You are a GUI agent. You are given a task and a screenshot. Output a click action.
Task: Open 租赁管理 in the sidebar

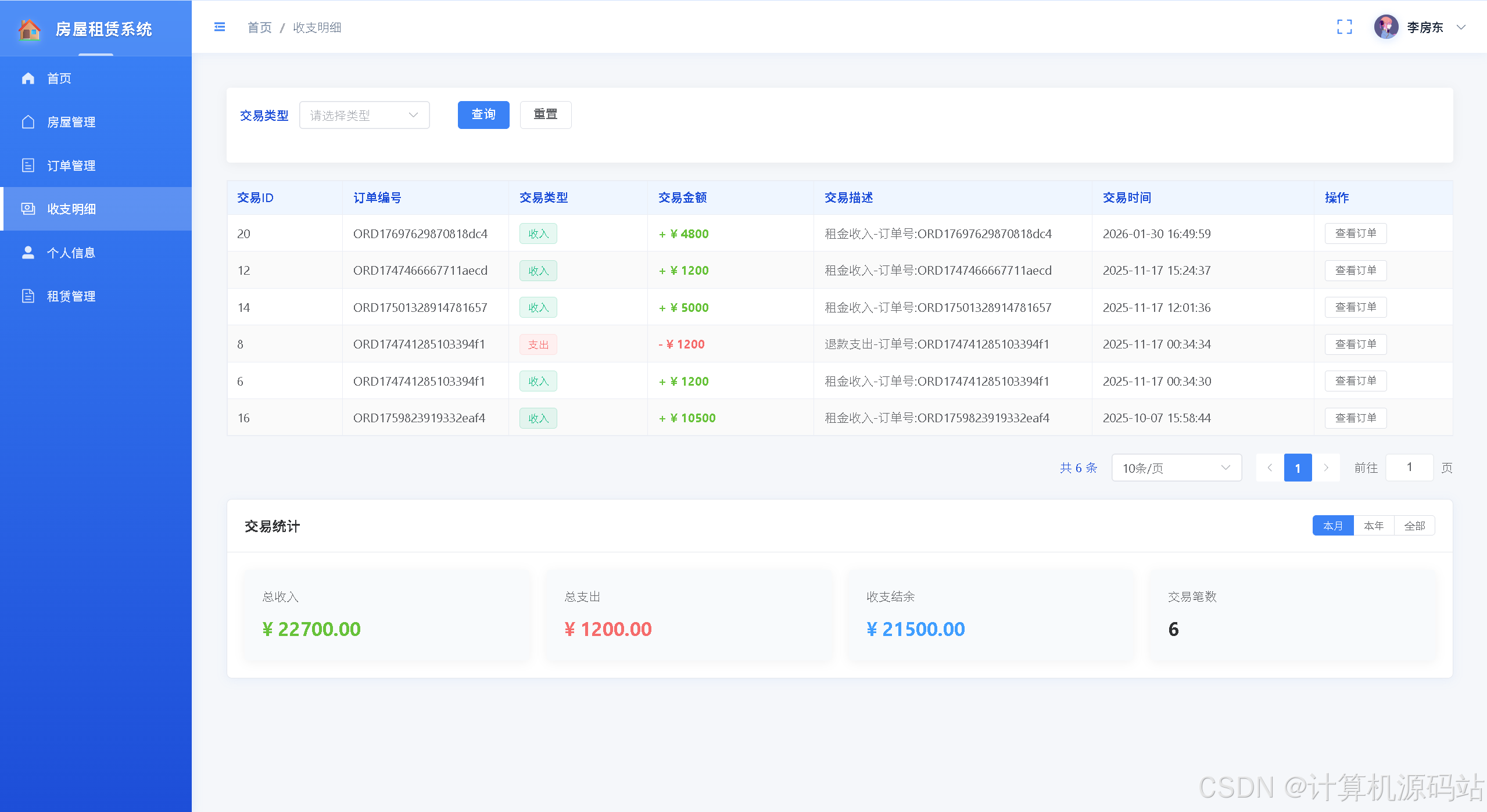click(71, 296)
